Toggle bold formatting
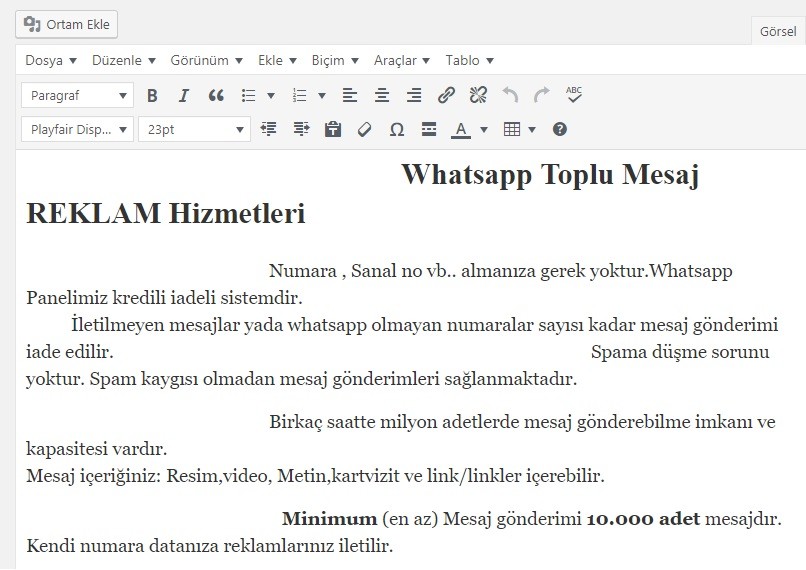The image size is (806, 570). 152,95
